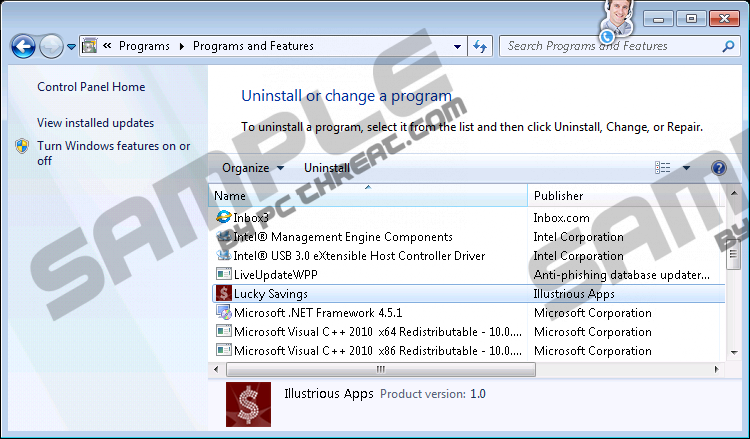Expand the Organize dropdown menu
This screenshot has height=439, width=750.
[x=252, y=168]
